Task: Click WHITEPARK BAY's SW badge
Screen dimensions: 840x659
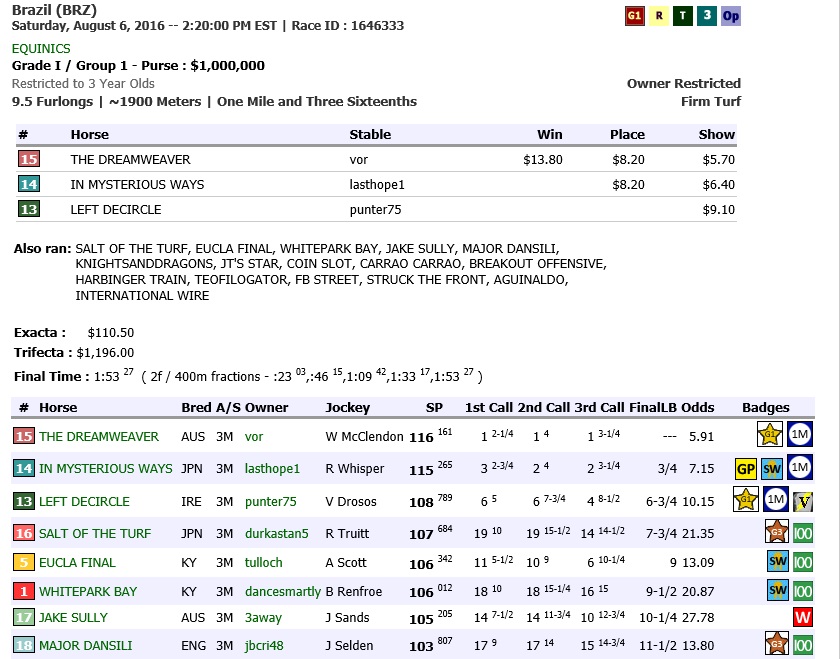Action: (x=778, y=590)
